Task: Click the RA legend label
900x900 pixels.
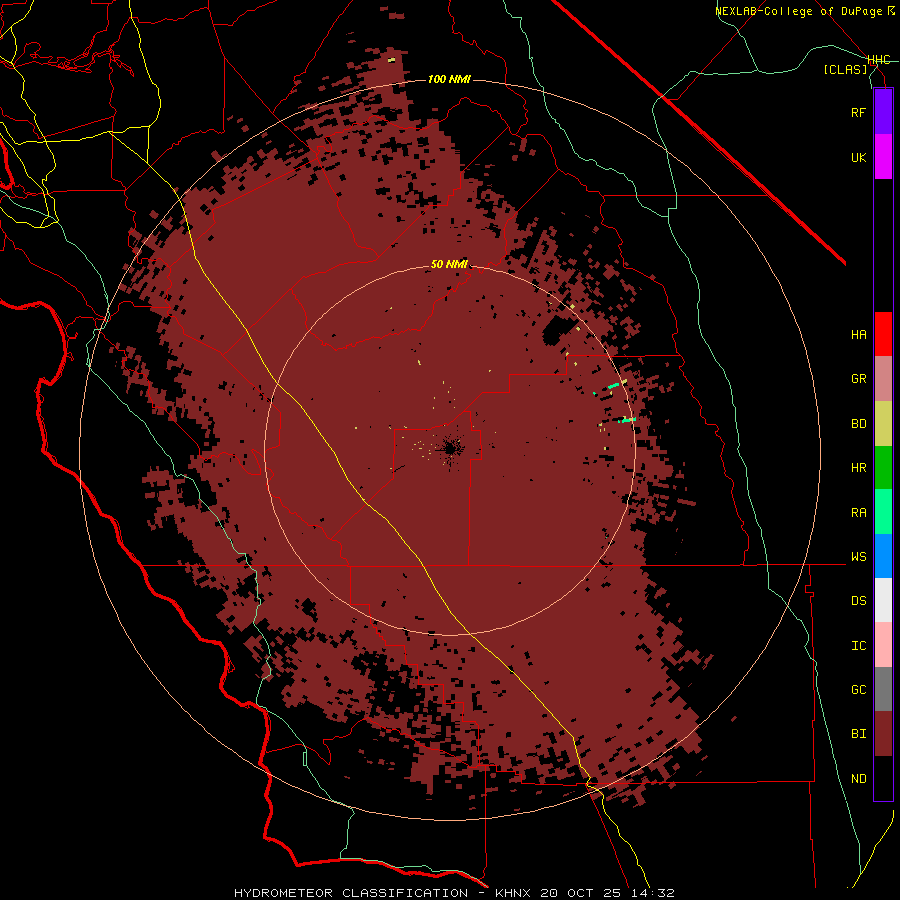Action: [x=858, y=513]
